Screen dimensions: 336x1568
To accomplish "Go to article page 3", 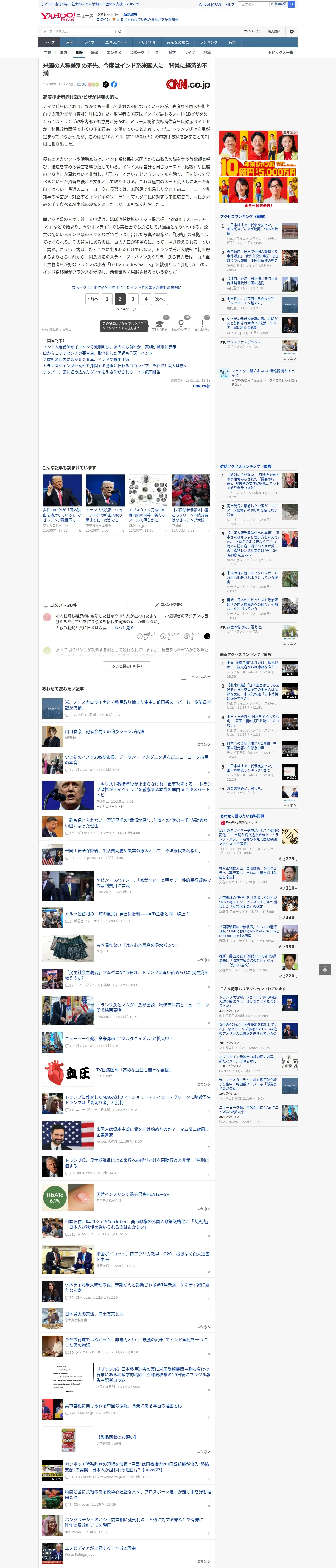I will 133,299.
